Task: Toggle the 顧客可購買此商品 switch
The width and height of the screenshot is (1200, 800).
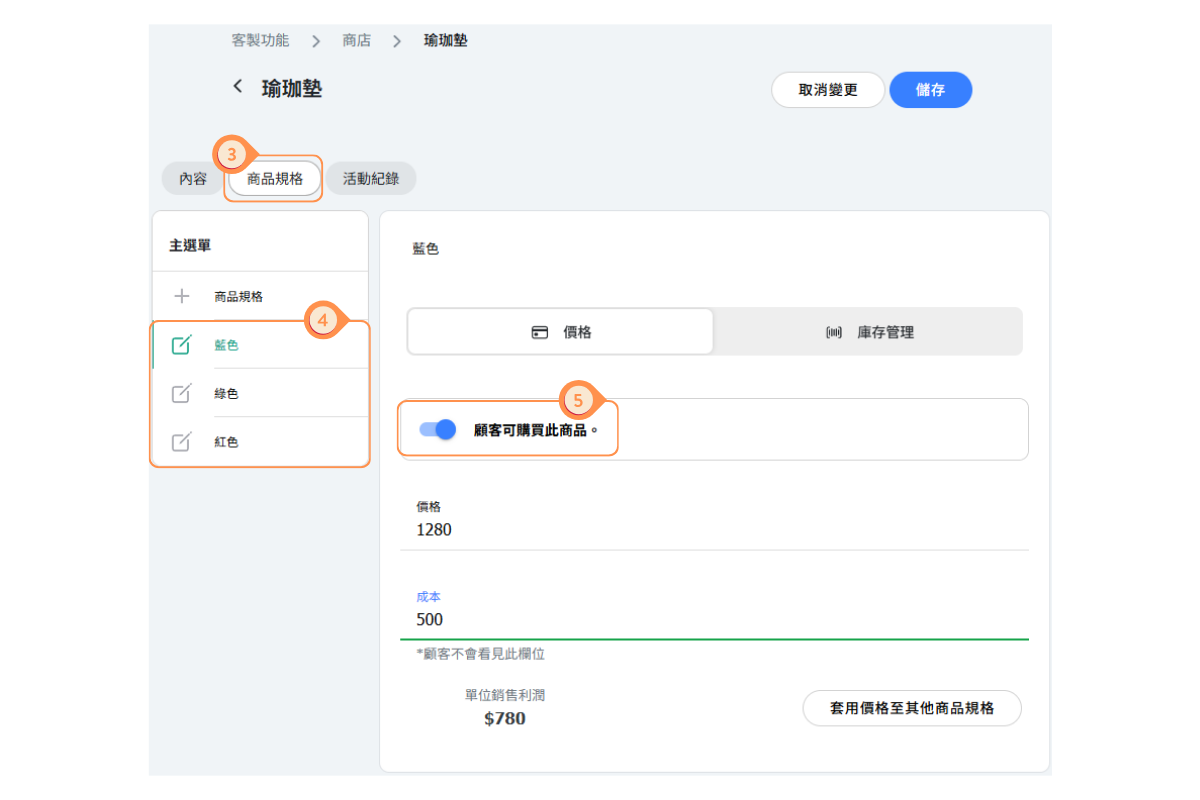Action: pos(438,429)
